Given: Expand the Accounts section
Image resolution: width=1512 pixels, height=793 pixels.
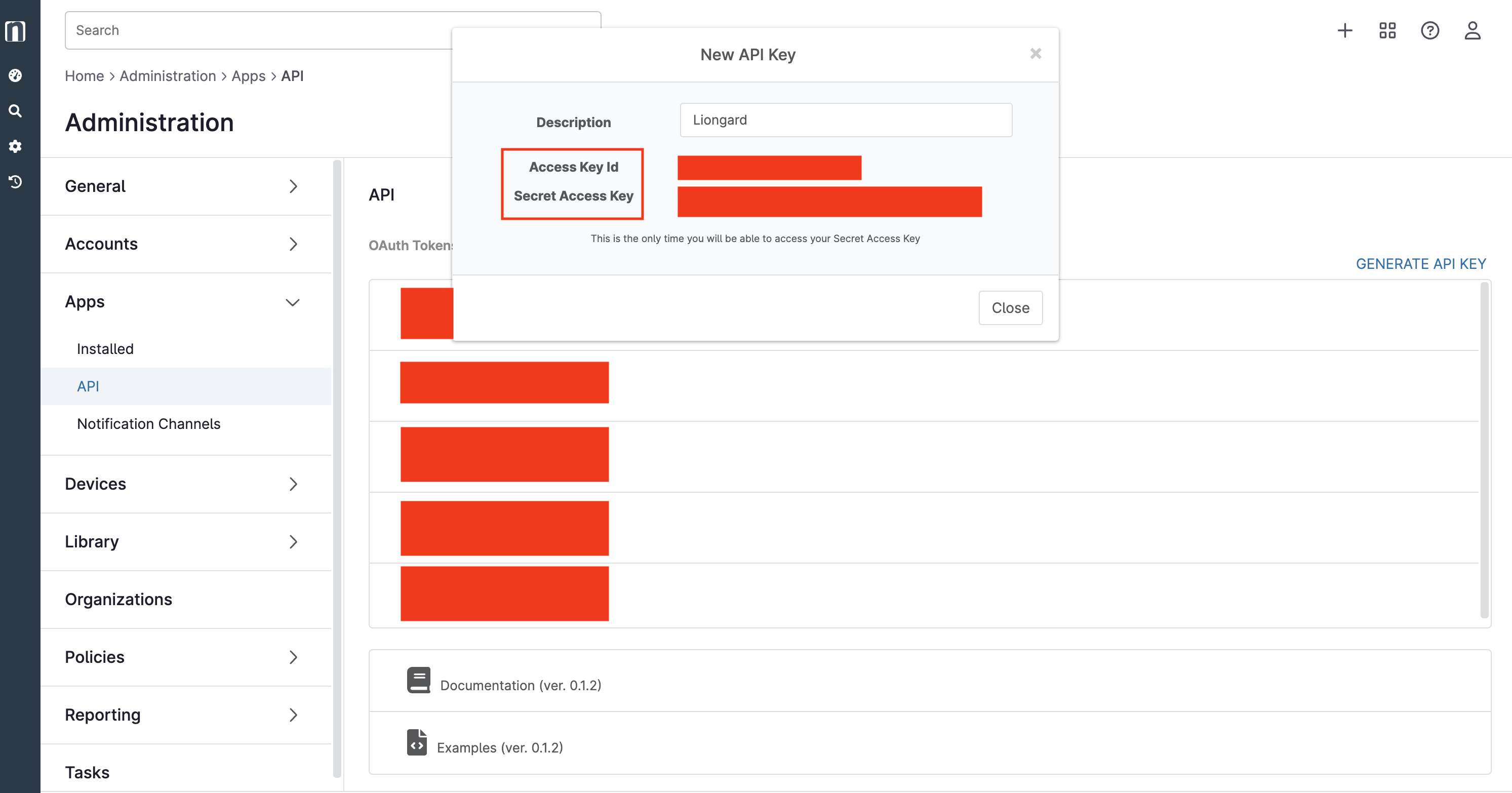Looking at the screenshot, I should (182, 244).
